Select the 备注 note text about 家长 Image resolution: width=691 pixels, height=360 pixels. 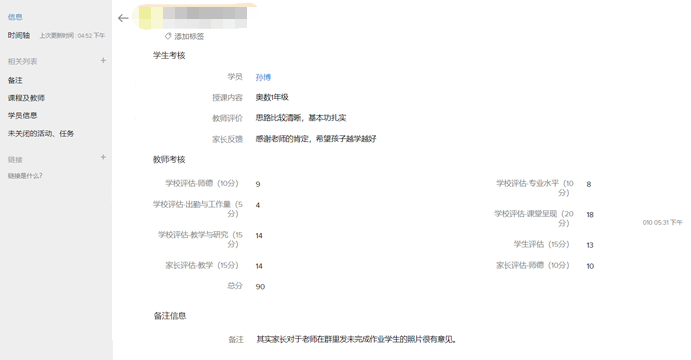356,339
